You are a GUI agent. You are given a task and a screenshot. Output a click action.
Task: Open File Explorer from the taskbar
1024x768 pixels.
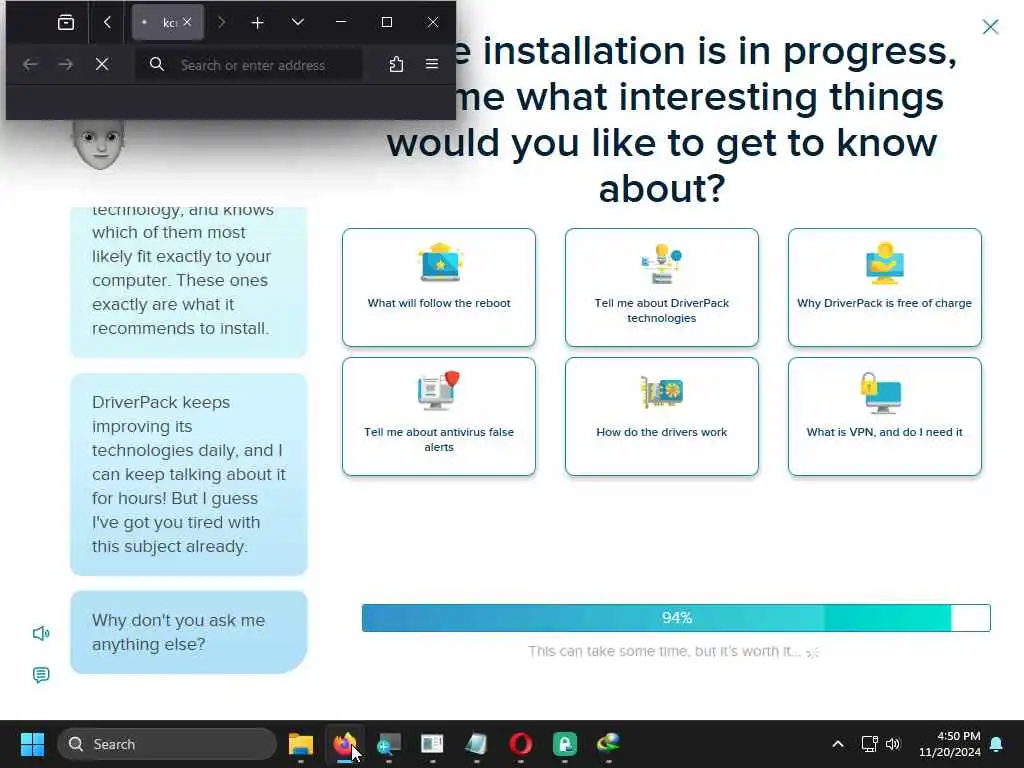[300, 744]
